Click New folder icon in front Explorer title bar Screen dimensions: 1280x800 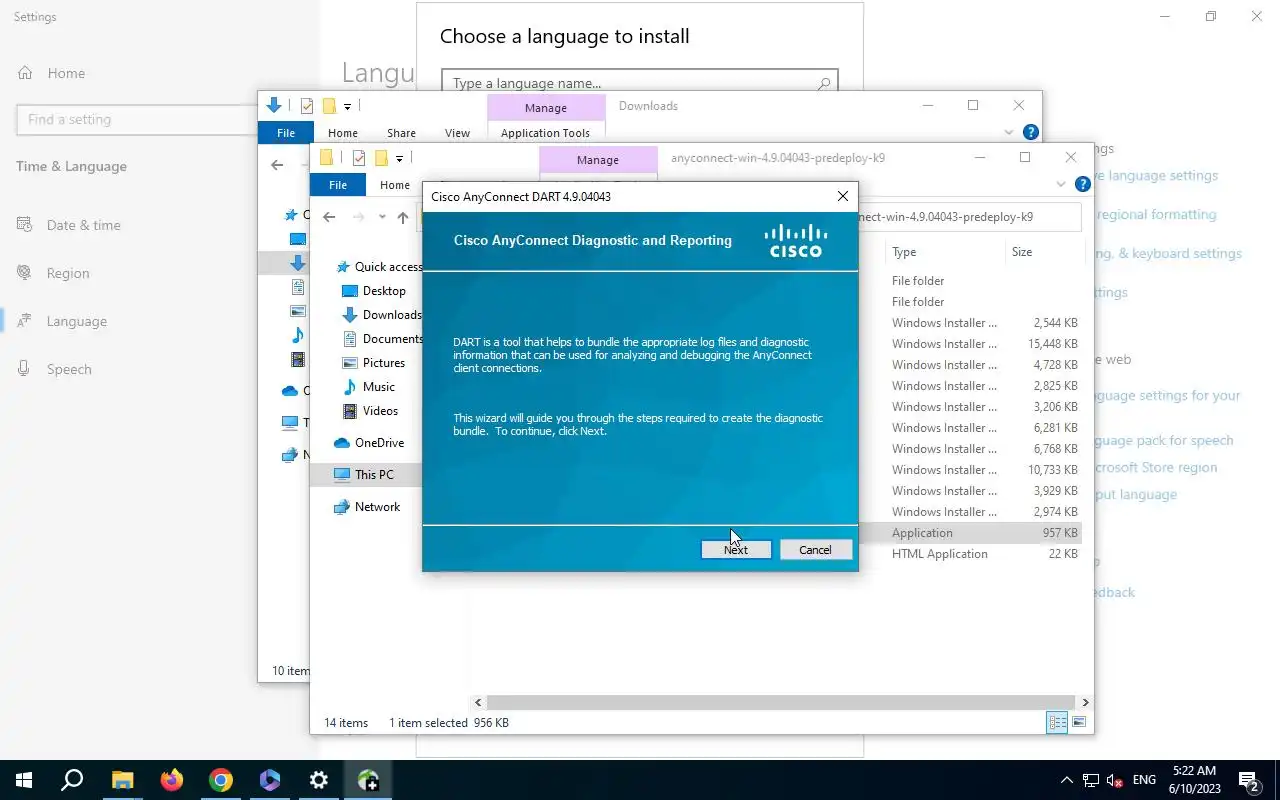(381, 158)
